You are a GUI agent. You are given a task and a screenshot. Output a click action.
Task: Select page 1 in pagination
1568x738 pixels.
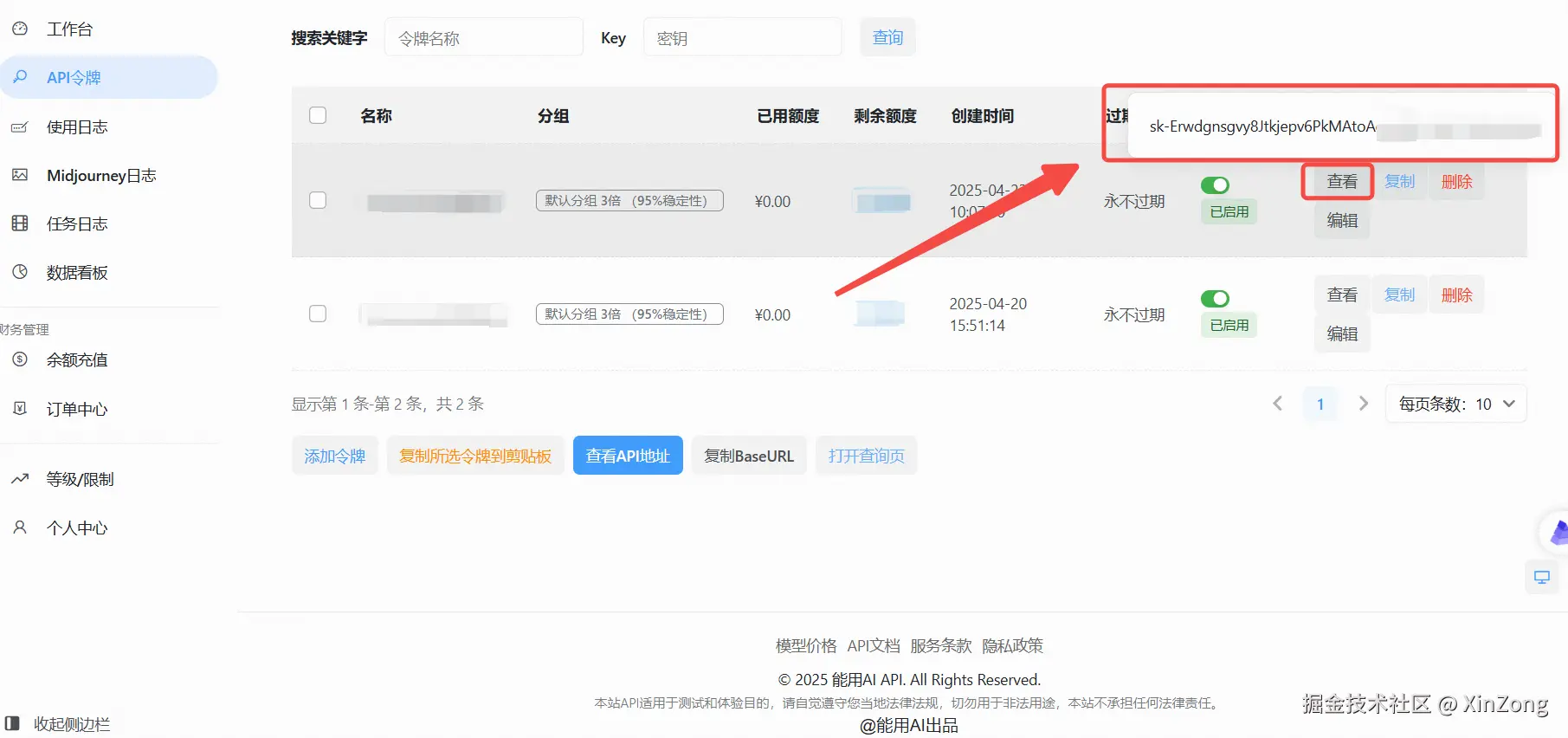tap(1320, 404)
